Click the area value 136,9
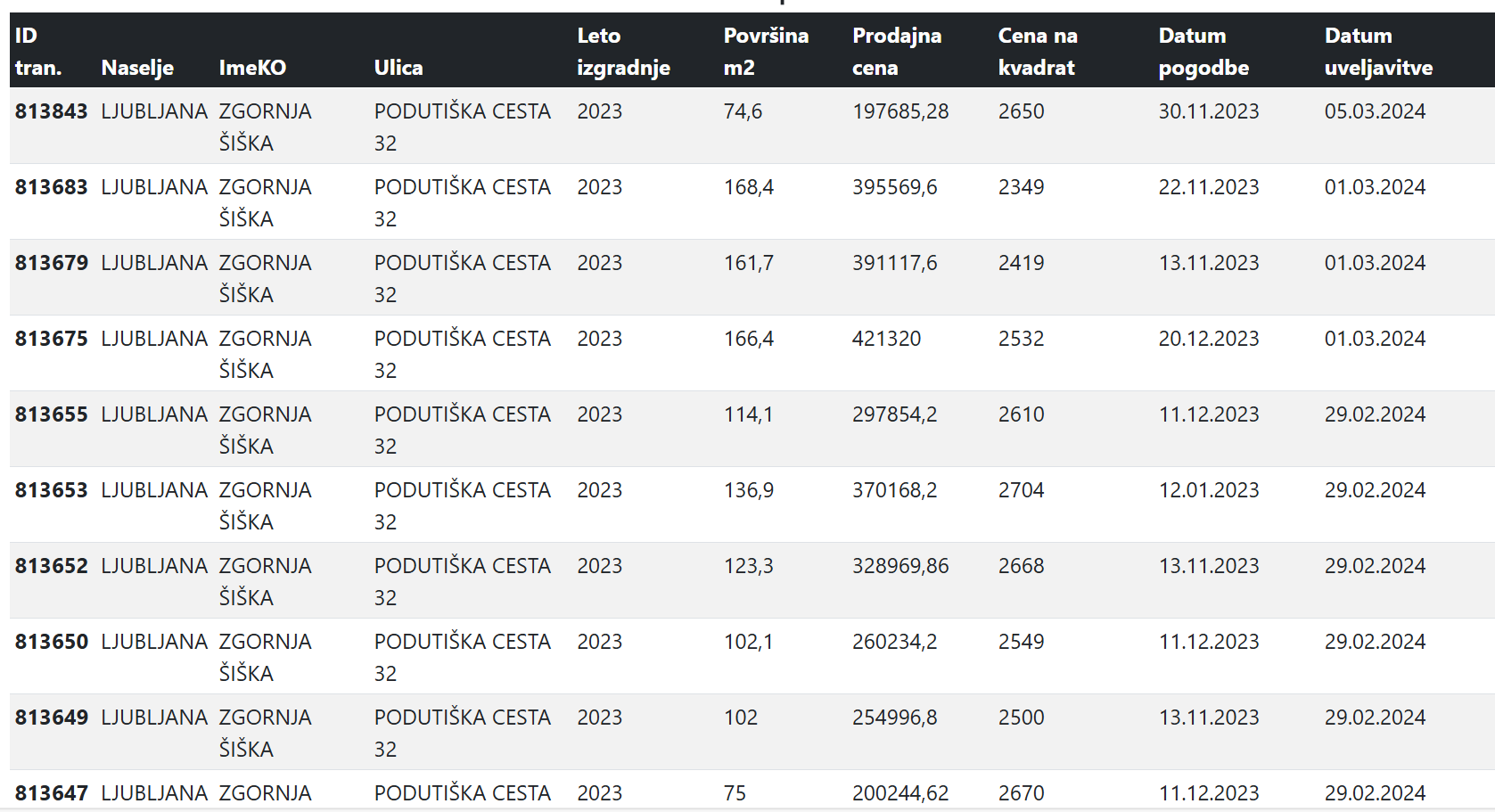Image resolution: width=1495 pixels, height=812 pixels. coord(748,490)
